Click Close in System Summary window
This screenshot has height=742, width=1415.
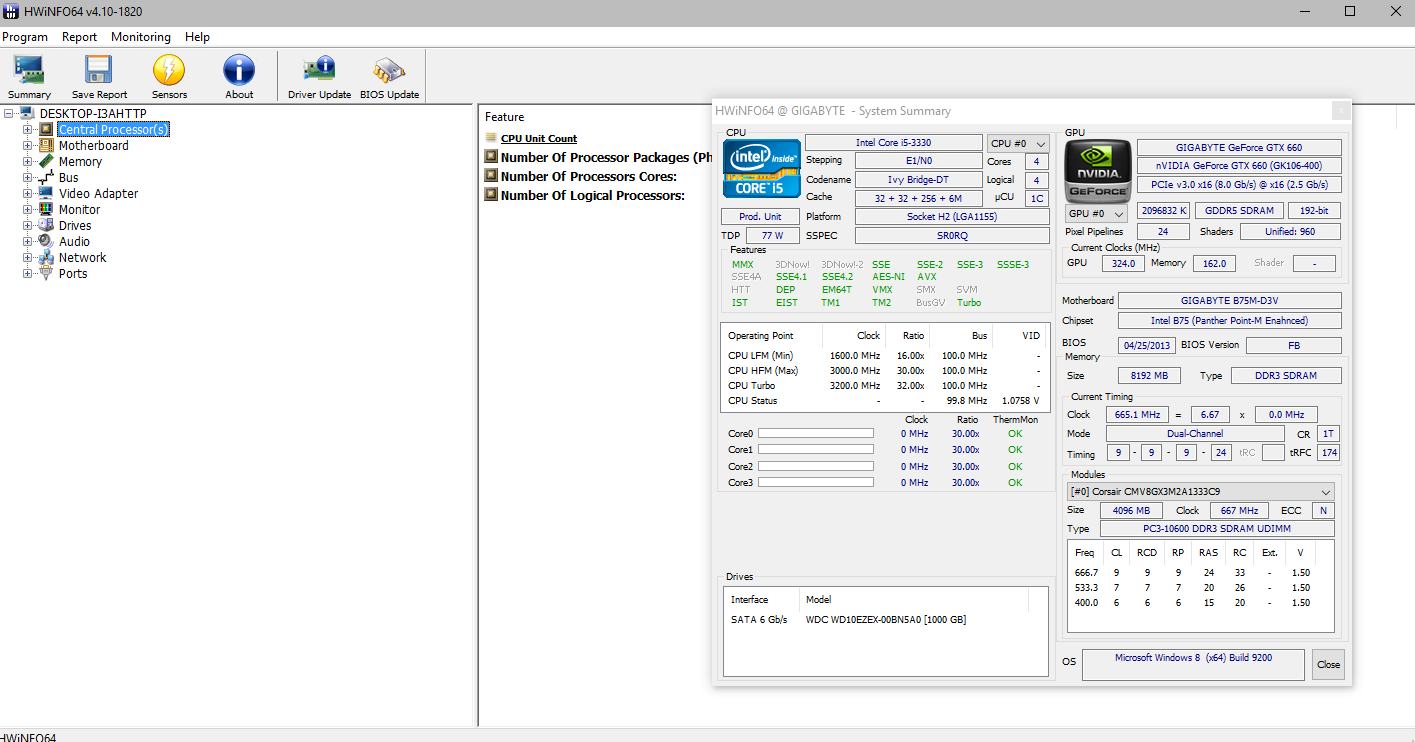click(x=1328, y=665)
